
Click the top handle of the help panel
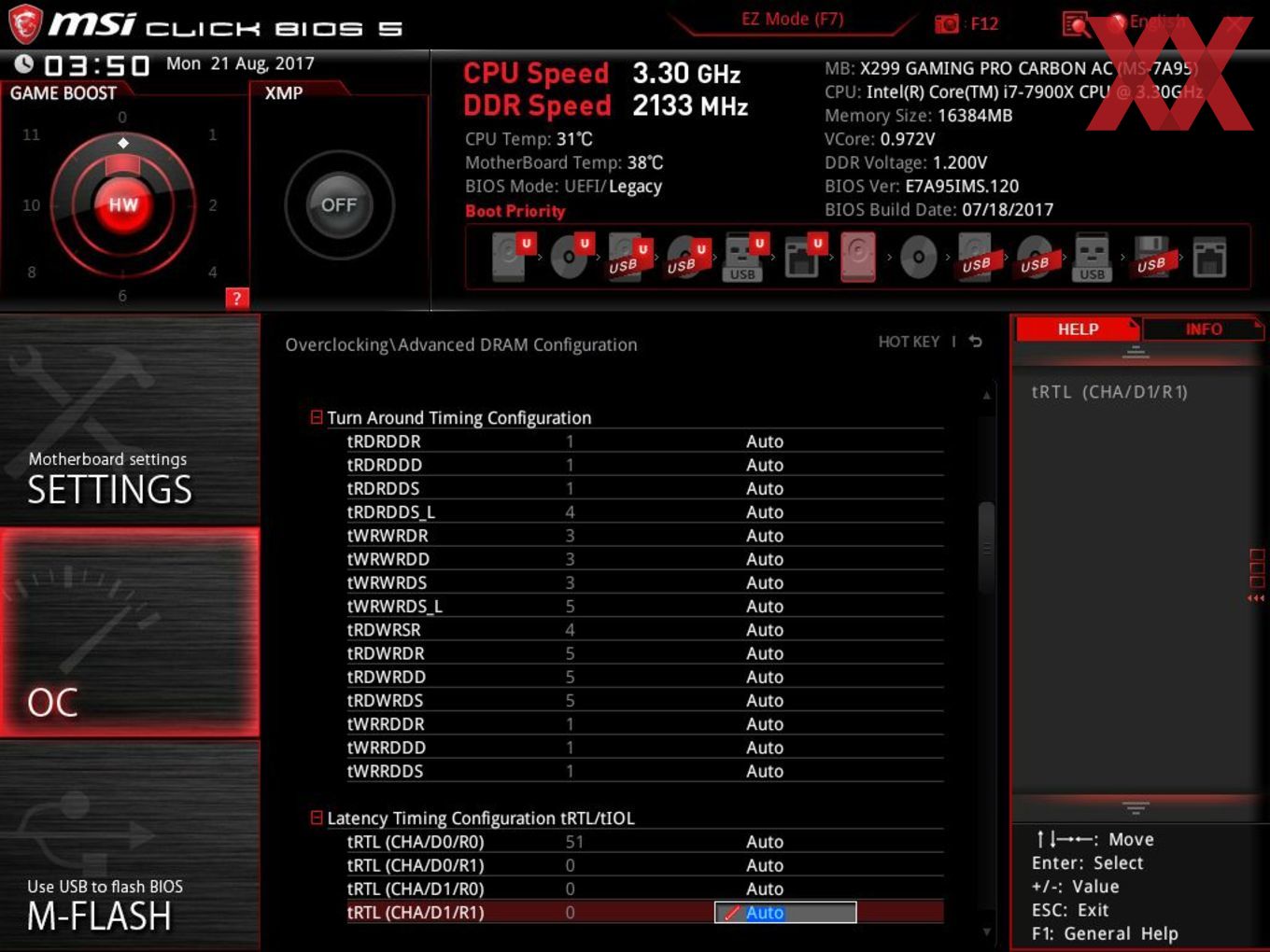(1136, 352)
